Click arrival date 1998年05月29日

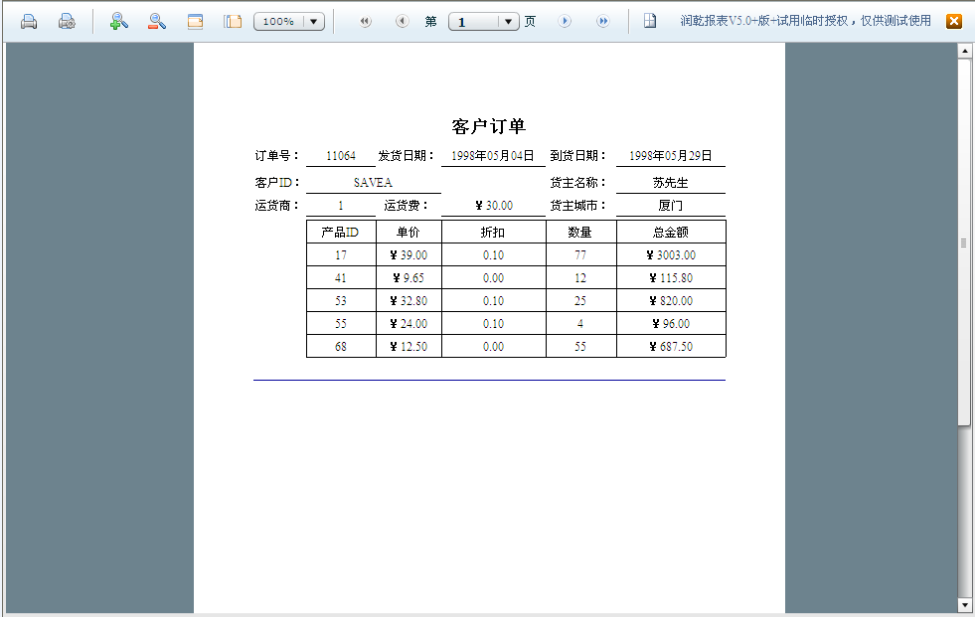[x=670, y=155]
